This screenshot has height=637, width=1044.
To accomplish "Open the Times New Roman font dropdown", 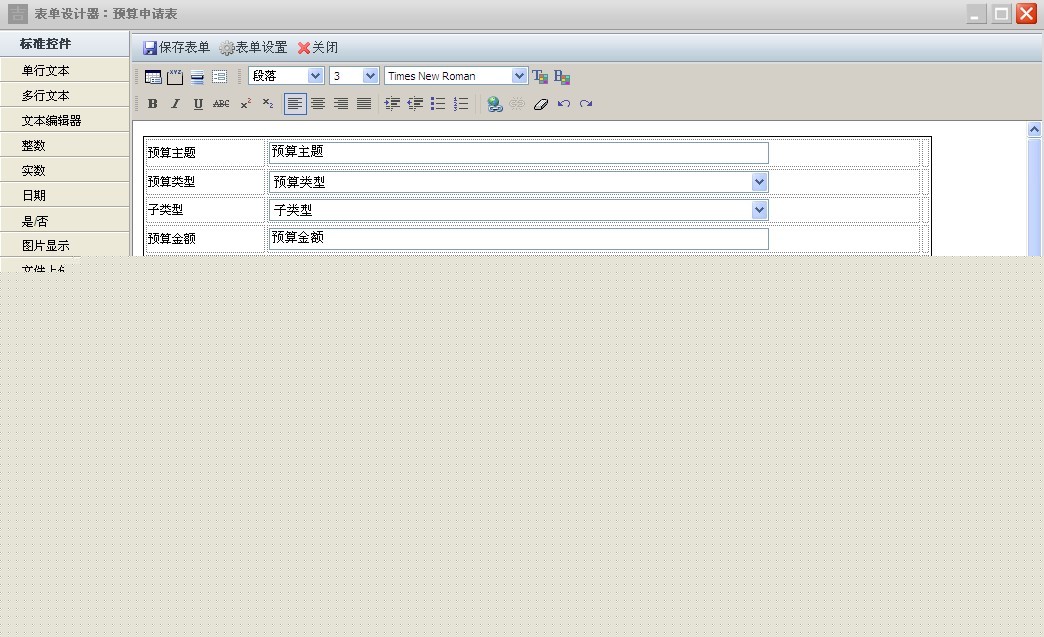I will [456, 76].
